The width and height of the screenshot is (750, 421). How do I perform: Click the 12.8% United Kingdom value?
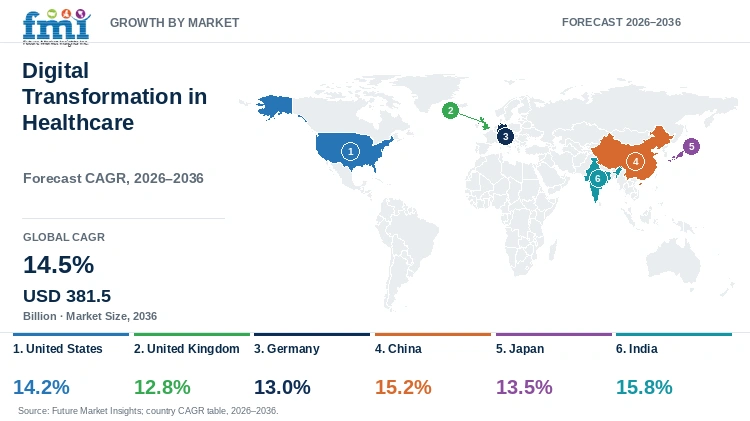click(x=162, y=387)
